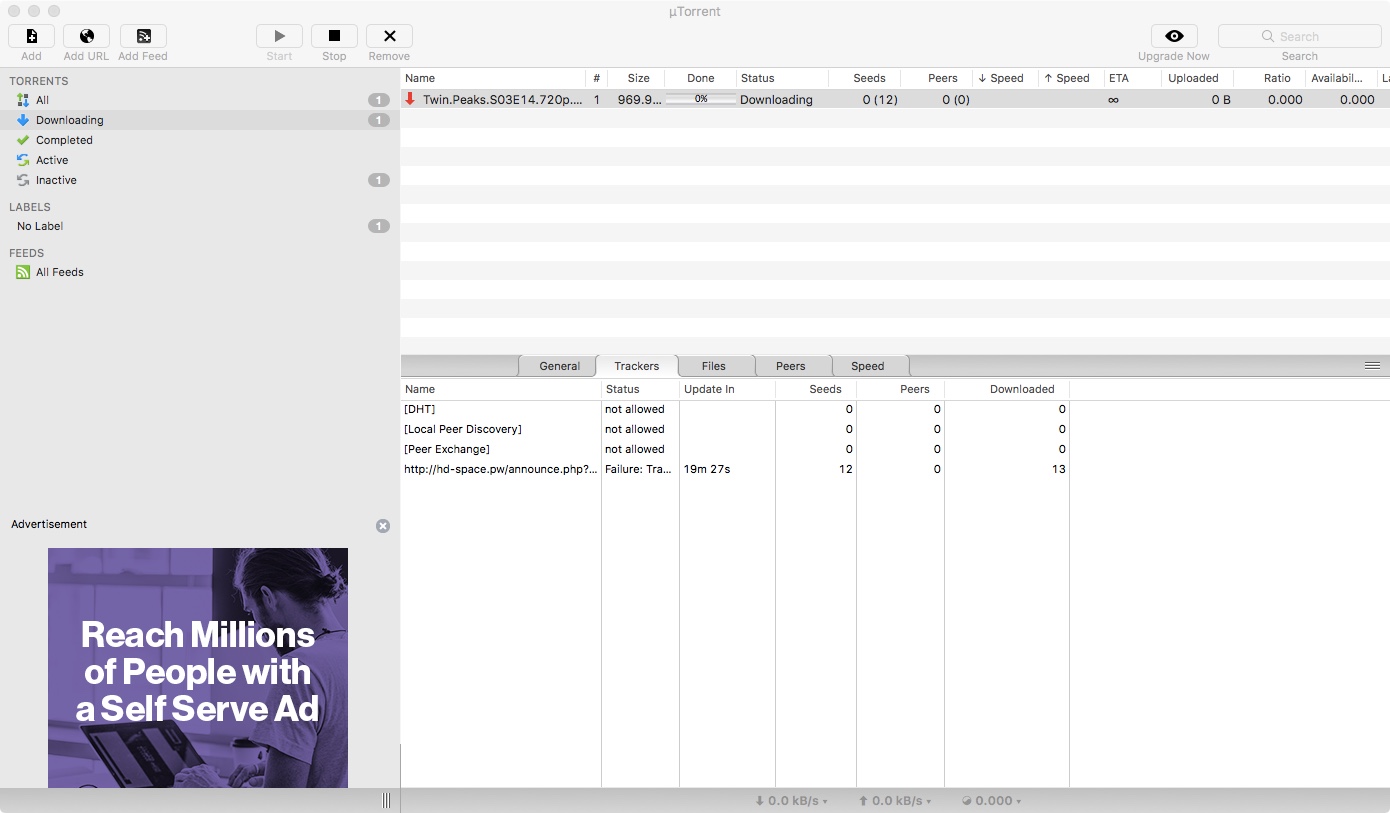The width and height of the screenshot is (1390, 813).
Task: Click the Add Feed RSS icon
Action: tap(143, 36)
